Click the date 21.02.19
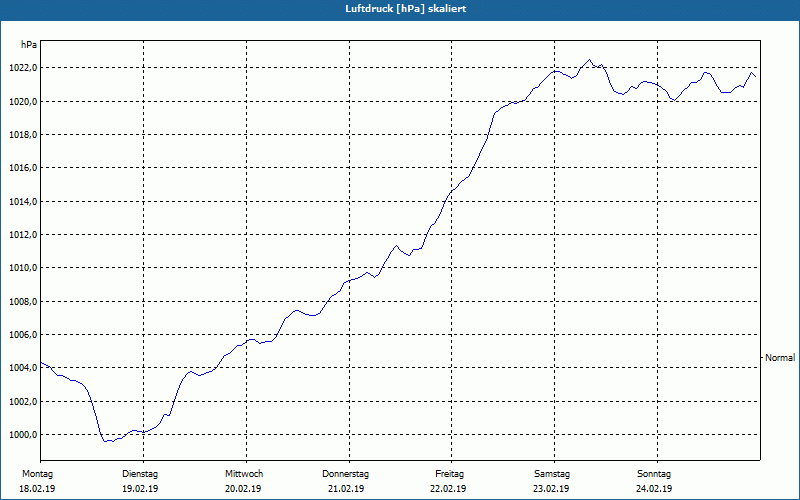 click(346, 489)
